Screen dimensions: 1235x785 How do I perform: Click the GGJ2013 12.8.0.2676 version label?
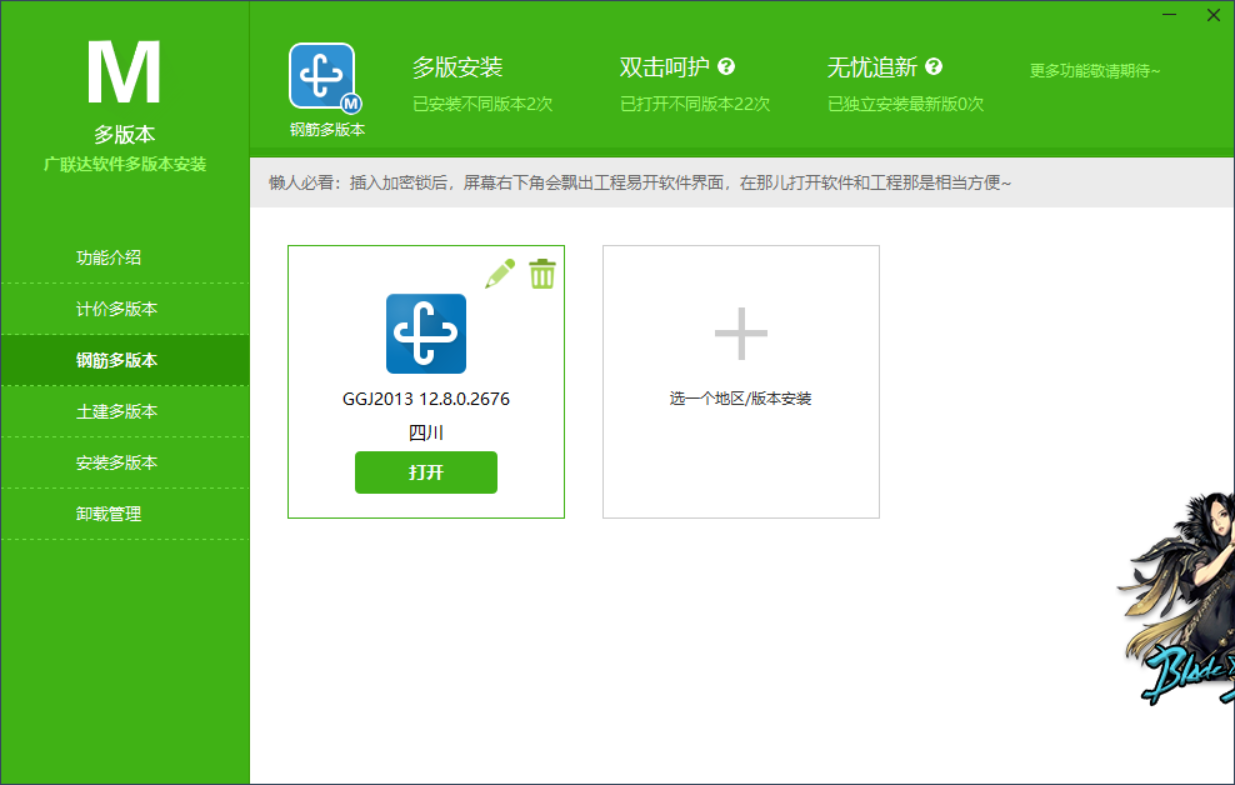[426, 399]
